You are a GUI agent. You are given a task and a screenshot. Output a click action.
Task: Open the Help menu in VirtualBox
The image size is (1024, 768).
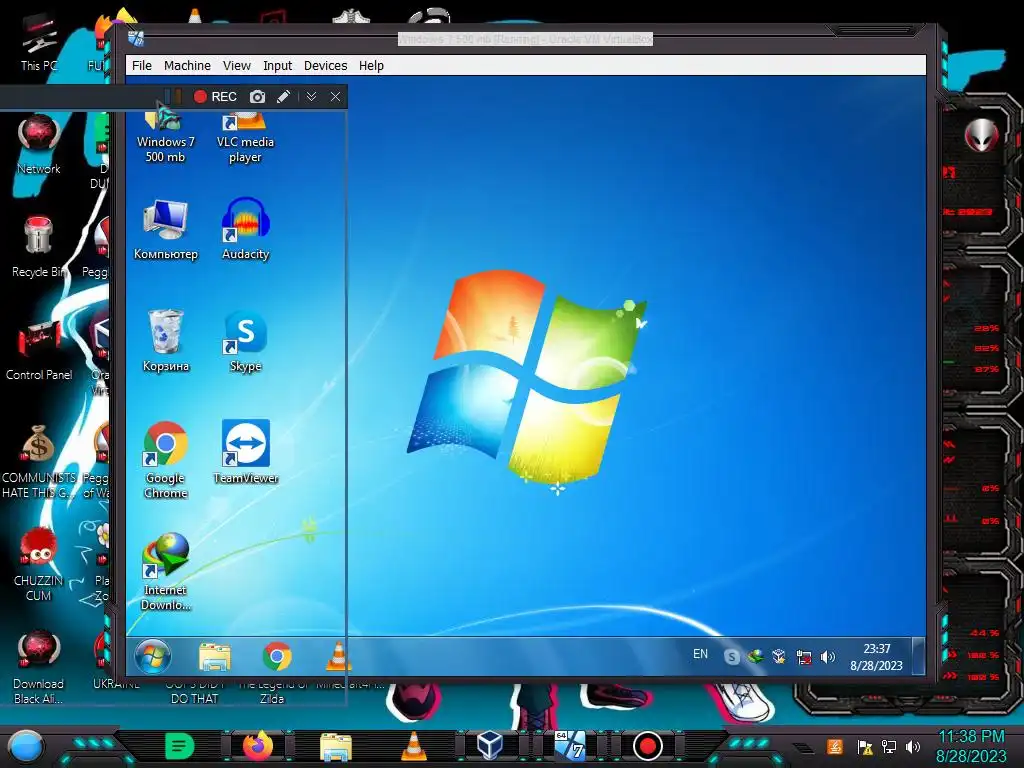371,65
